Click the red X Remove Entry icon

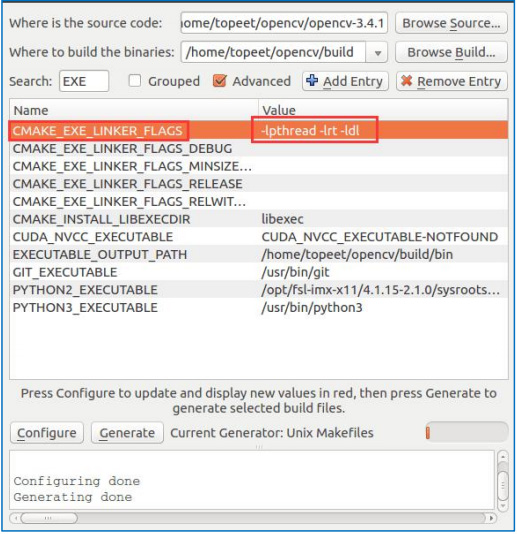click(407, 81)
